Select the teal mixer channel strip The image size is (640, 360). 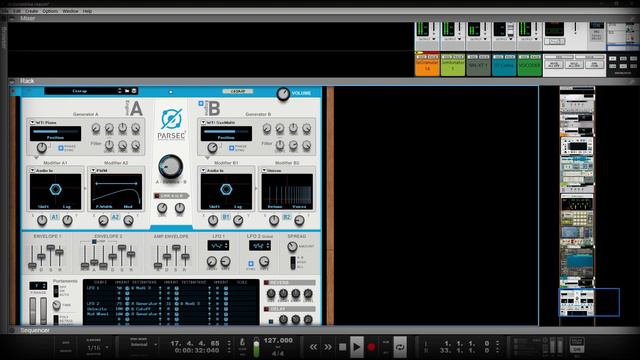coord(504,65)
